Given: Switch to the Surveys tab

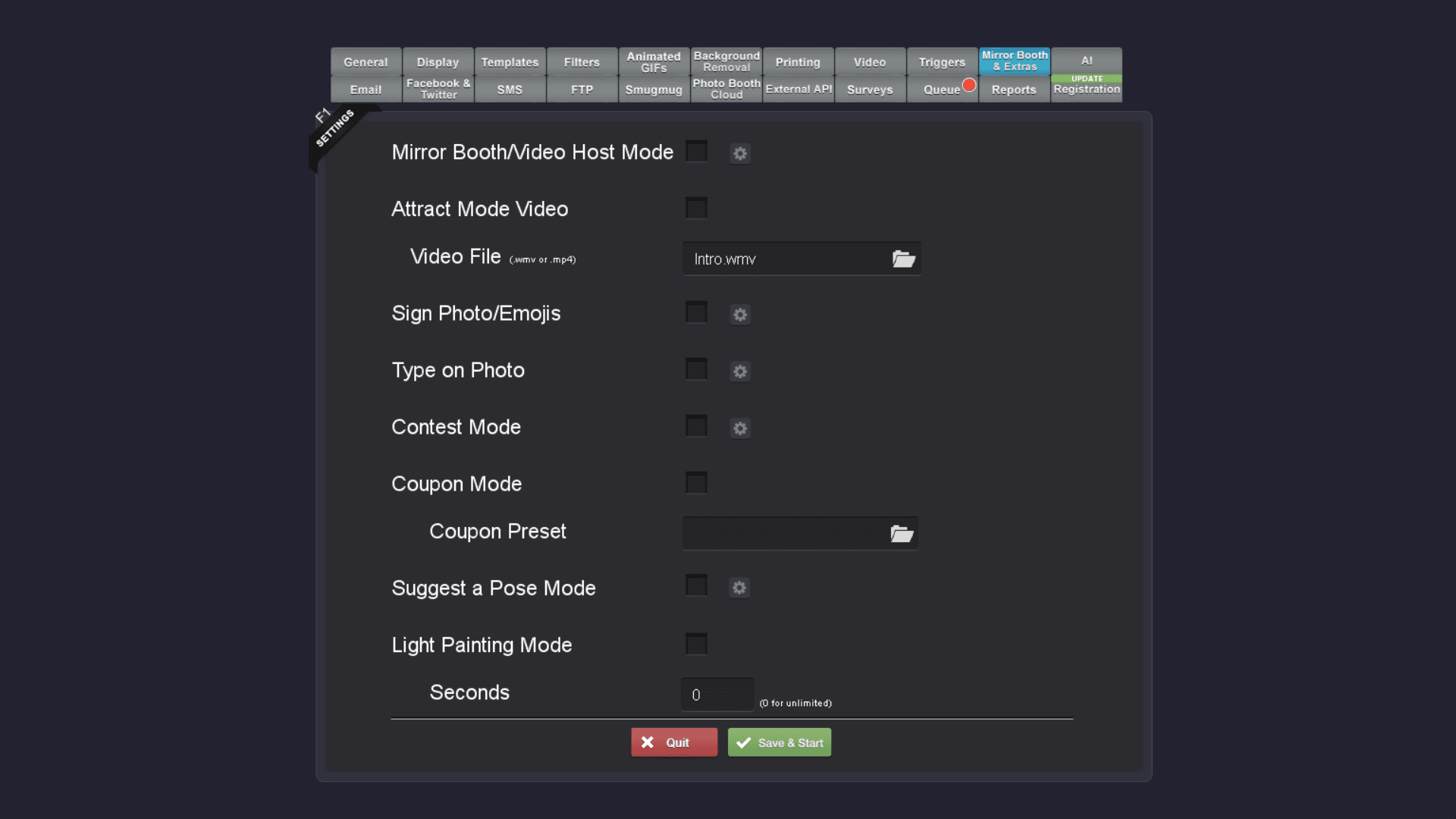Looking at the screenshot, I should point(870,89).
